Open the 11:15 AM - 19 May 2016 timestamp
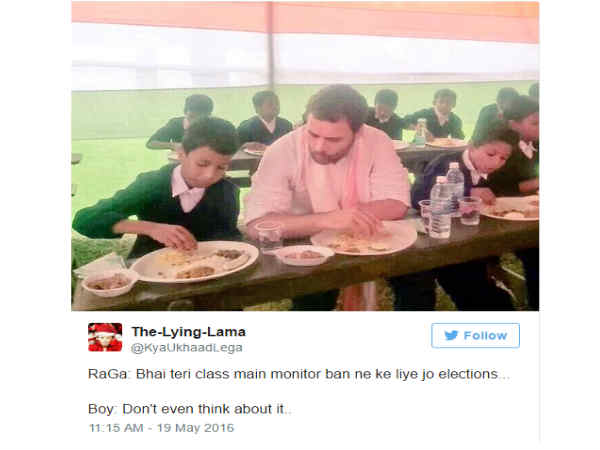 (161, 428)
